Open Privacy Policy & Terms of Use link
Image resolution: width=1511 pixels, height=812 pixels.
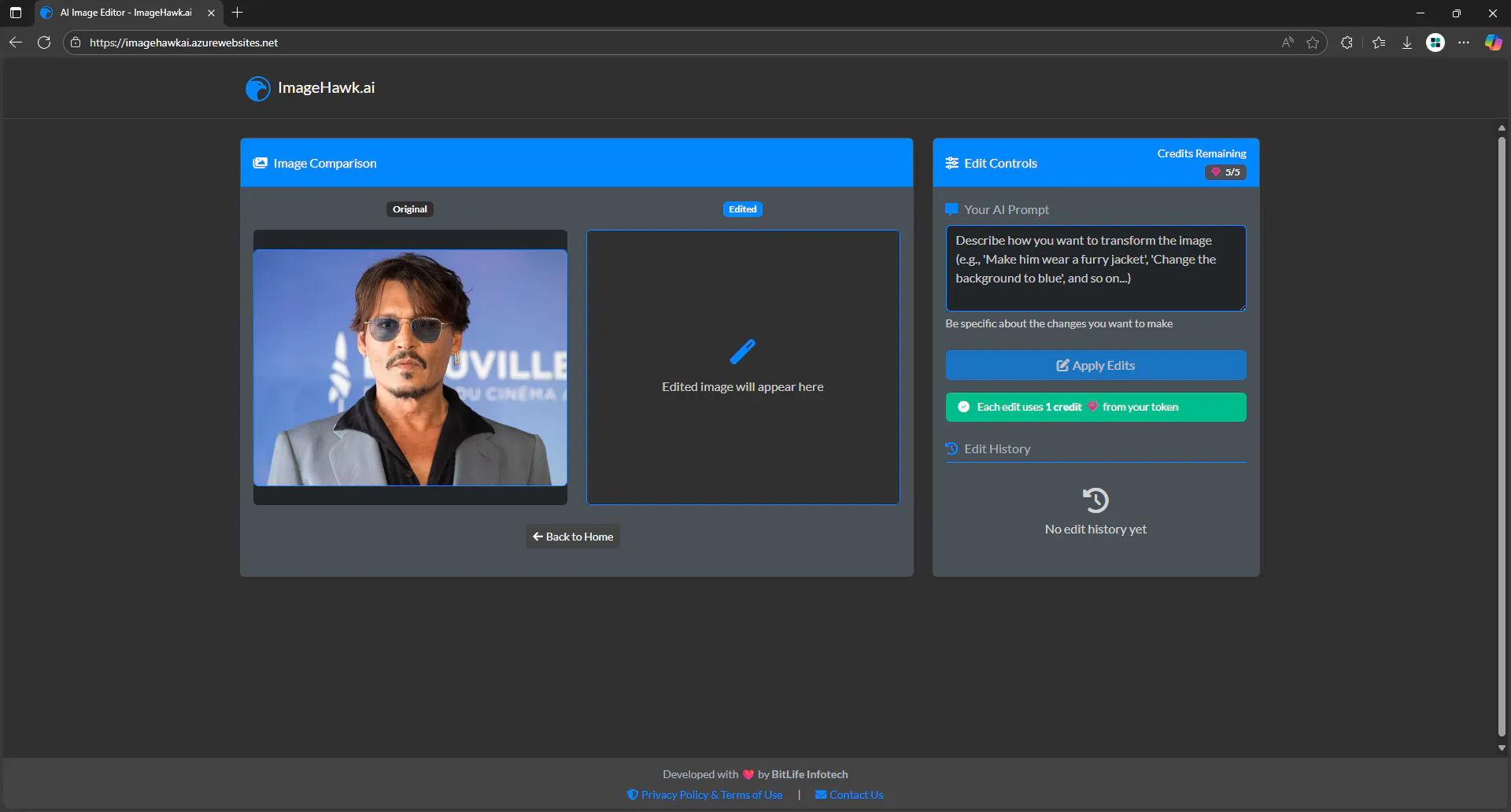(x=705, y=795)
